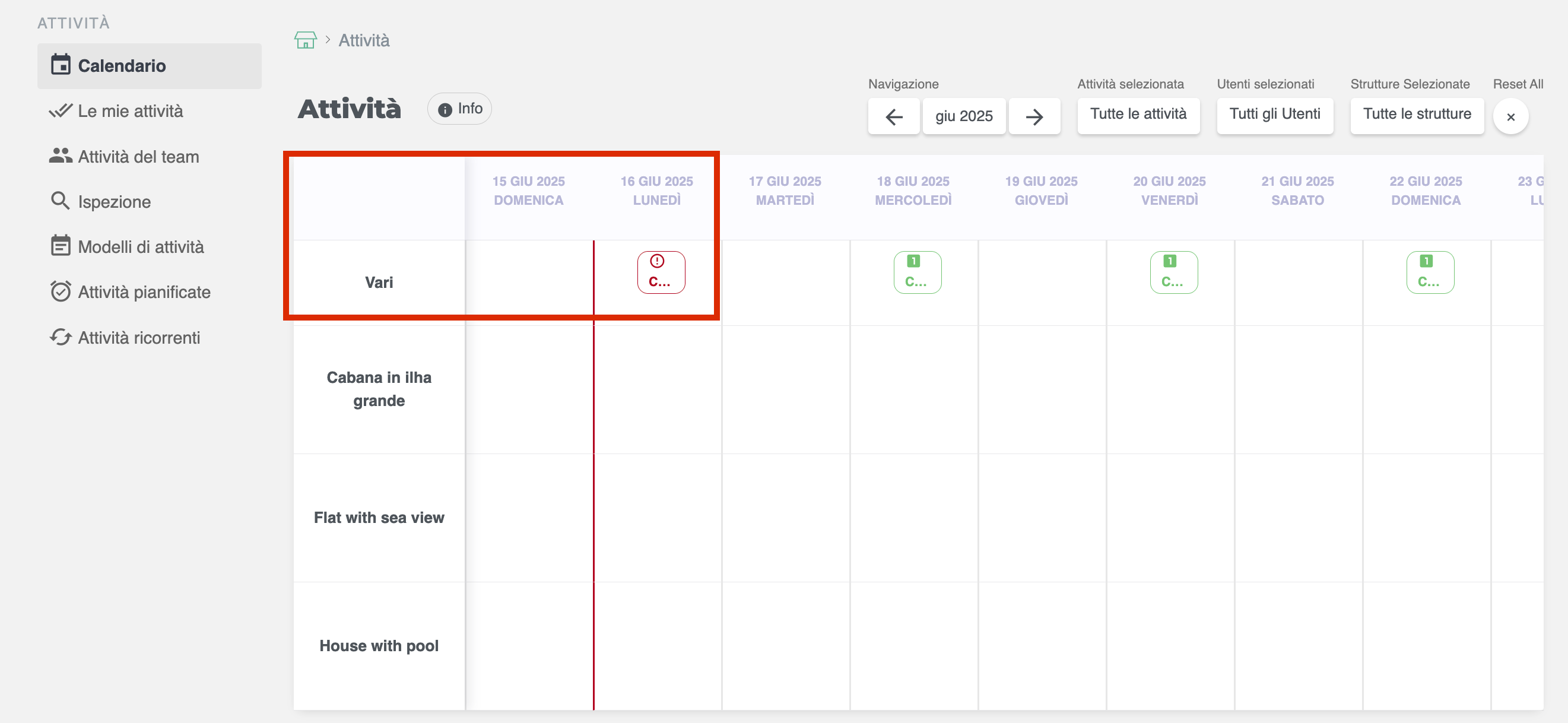Viewport: 1568px width, 723px height.
Task: Open the red overdue activity on 16 Giu
Action: point(661,272)
